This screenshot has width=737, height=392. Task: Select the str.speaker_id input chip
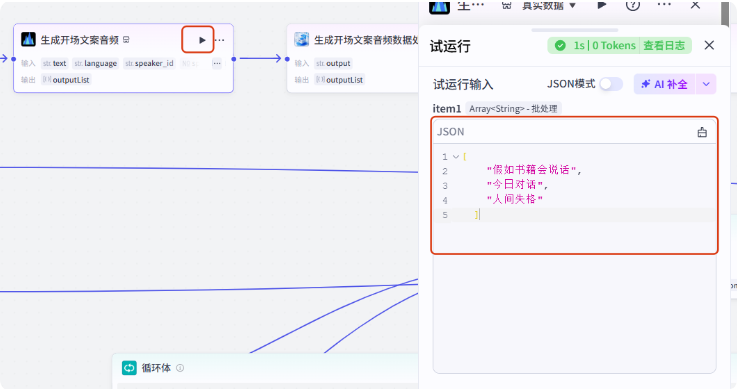(149, 63)
